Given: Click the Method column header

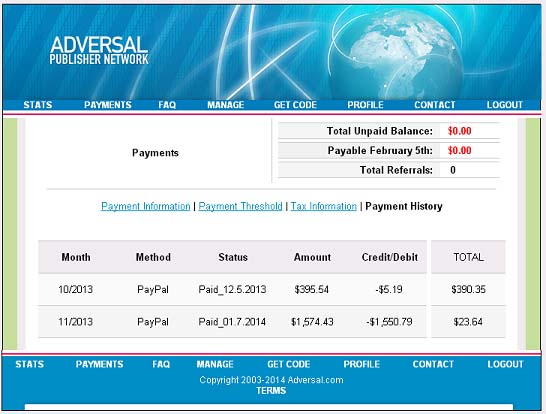Looking at the screenshot, I should click(153, 257).
